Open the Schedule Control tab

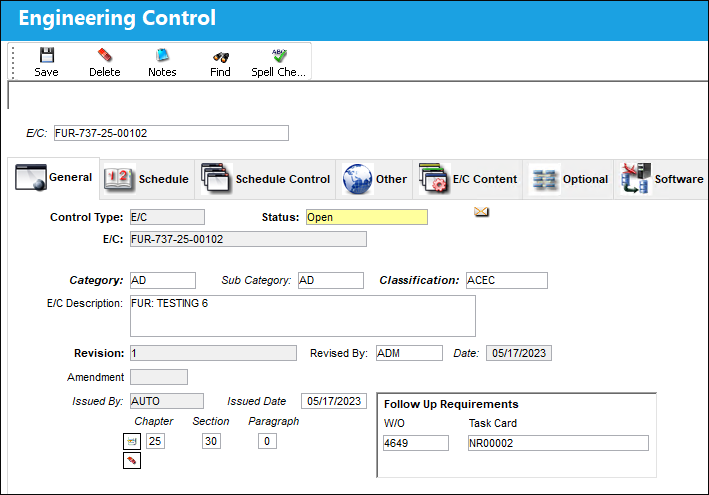pos(265,179)
